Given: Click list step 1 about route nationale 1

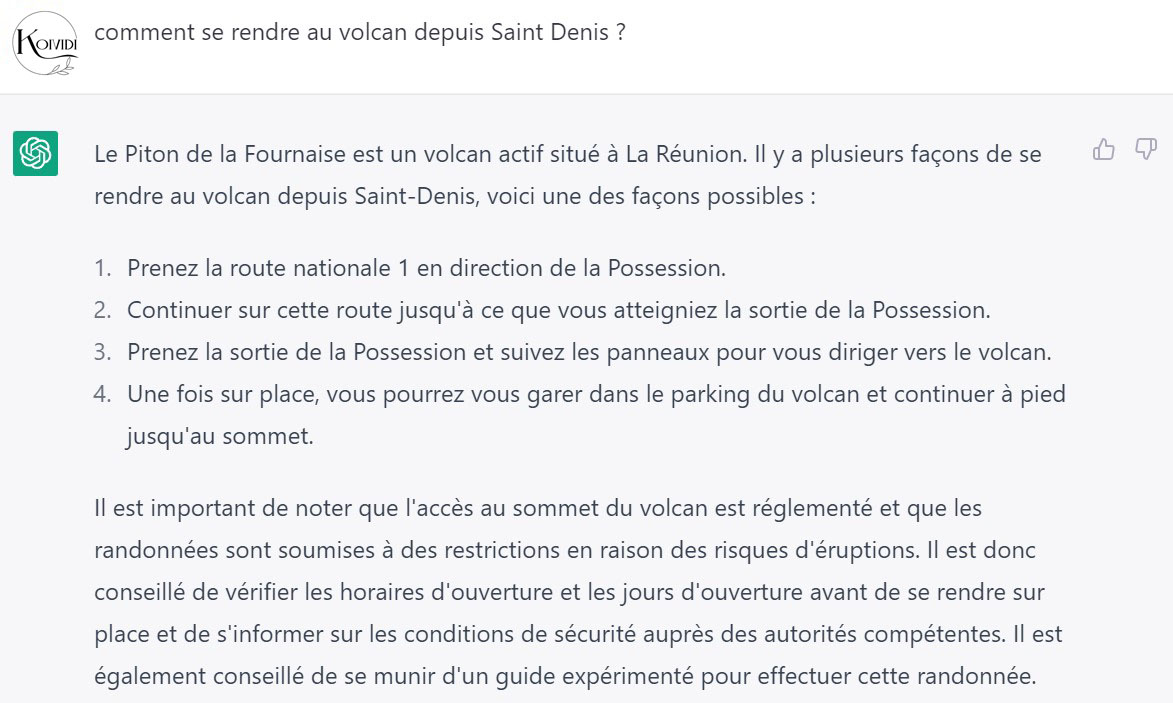Looking at the screenshot, I should point(426,268).
